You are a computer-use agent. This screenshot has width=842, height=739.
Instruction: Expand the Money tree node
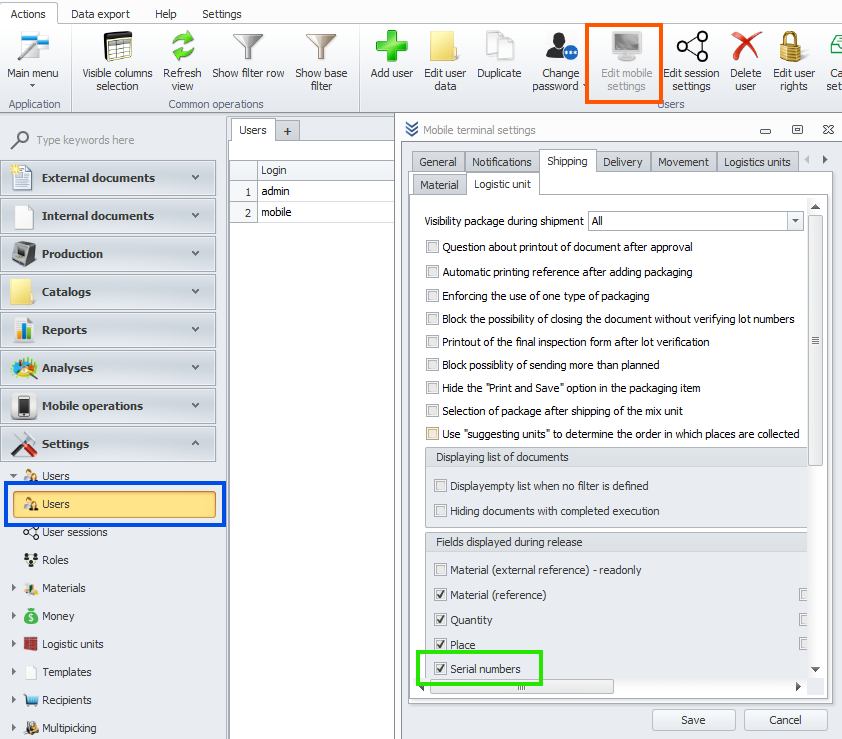pos(14,615)
